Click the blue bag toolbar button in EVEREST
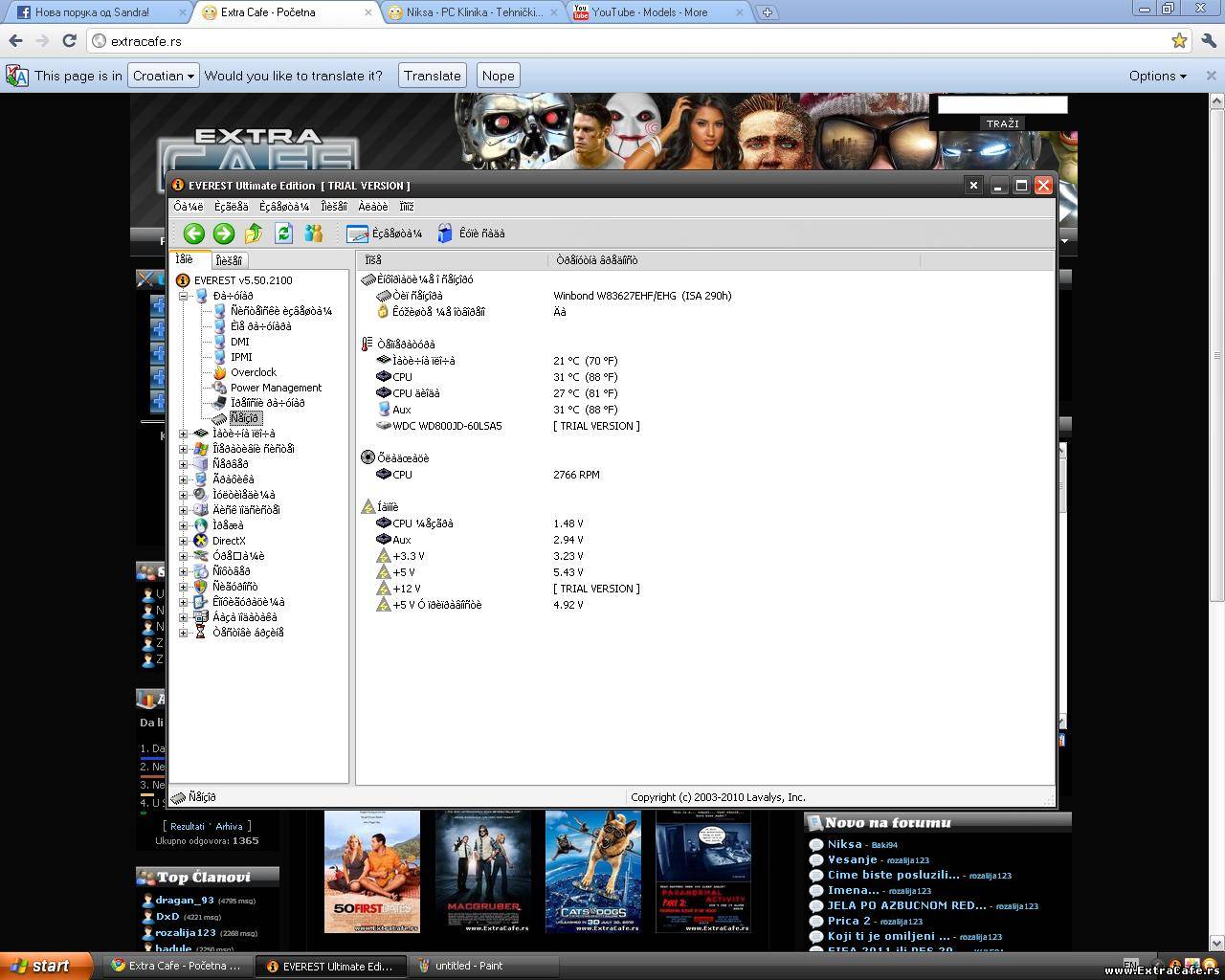The height and width of the screenshot is (980, 1225). coord(471,234)
